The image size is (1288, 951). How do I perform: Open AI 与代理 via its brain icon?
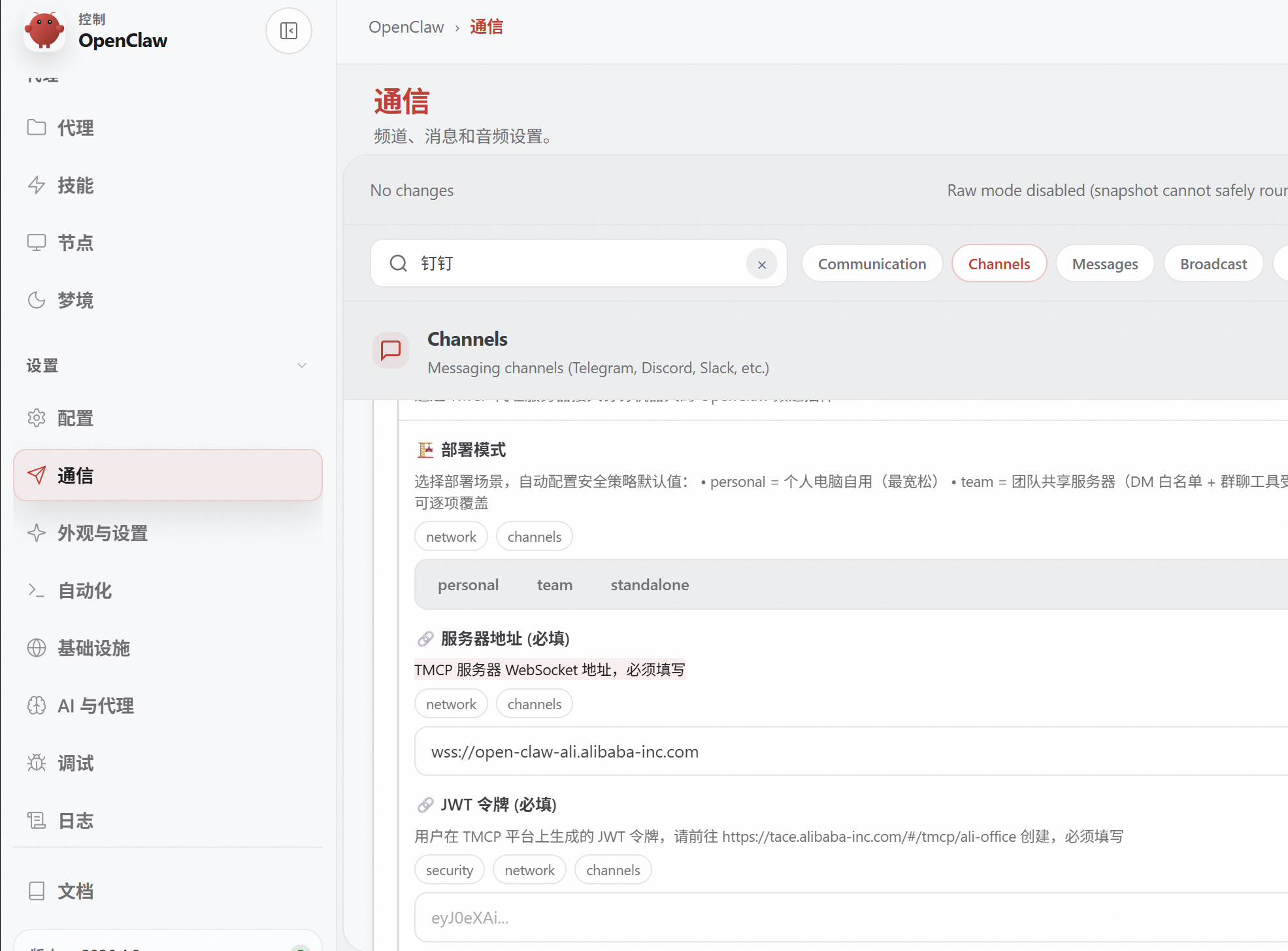(37, 705)
